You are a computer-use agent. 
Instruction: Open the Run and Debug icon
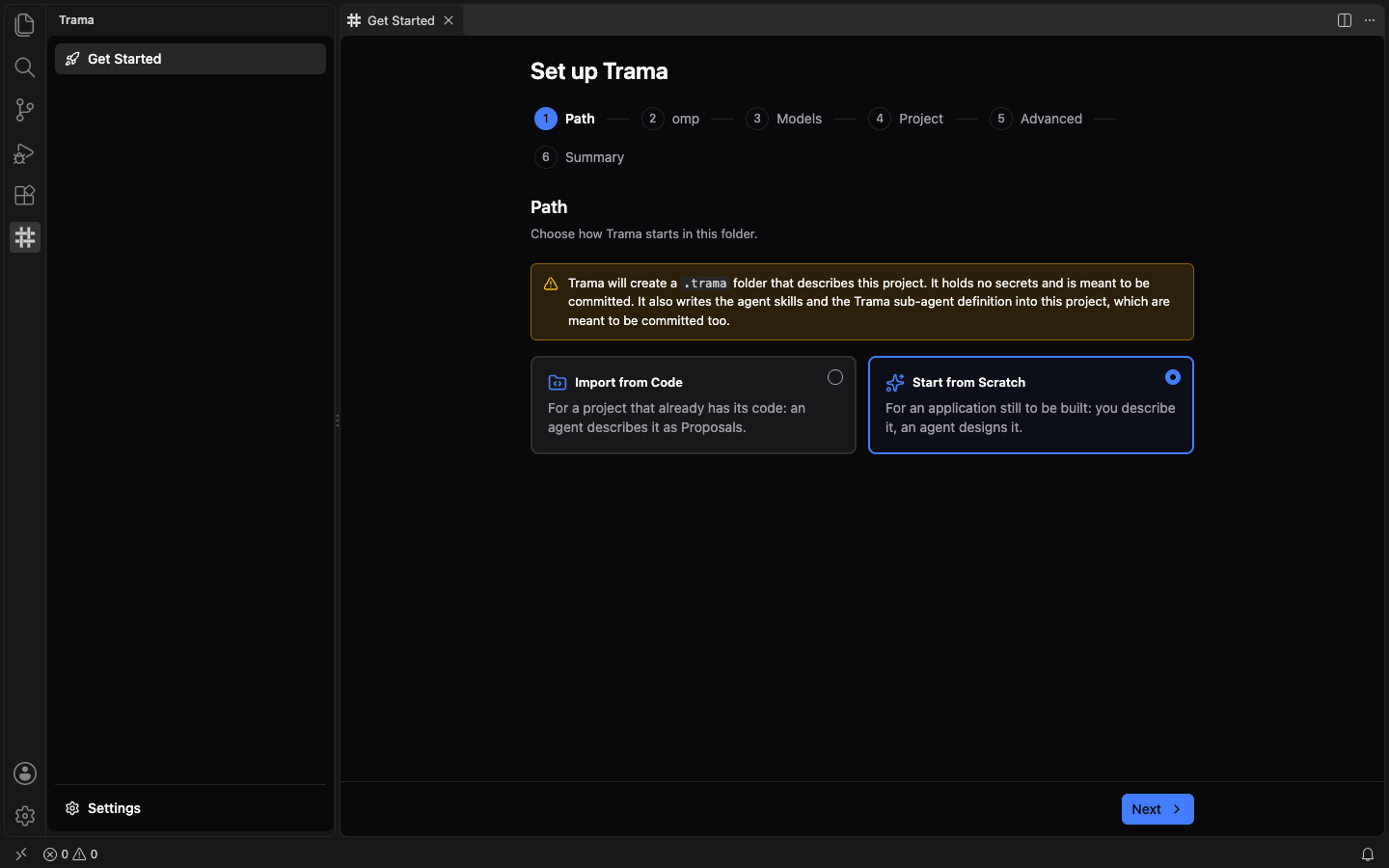(25, 152)
